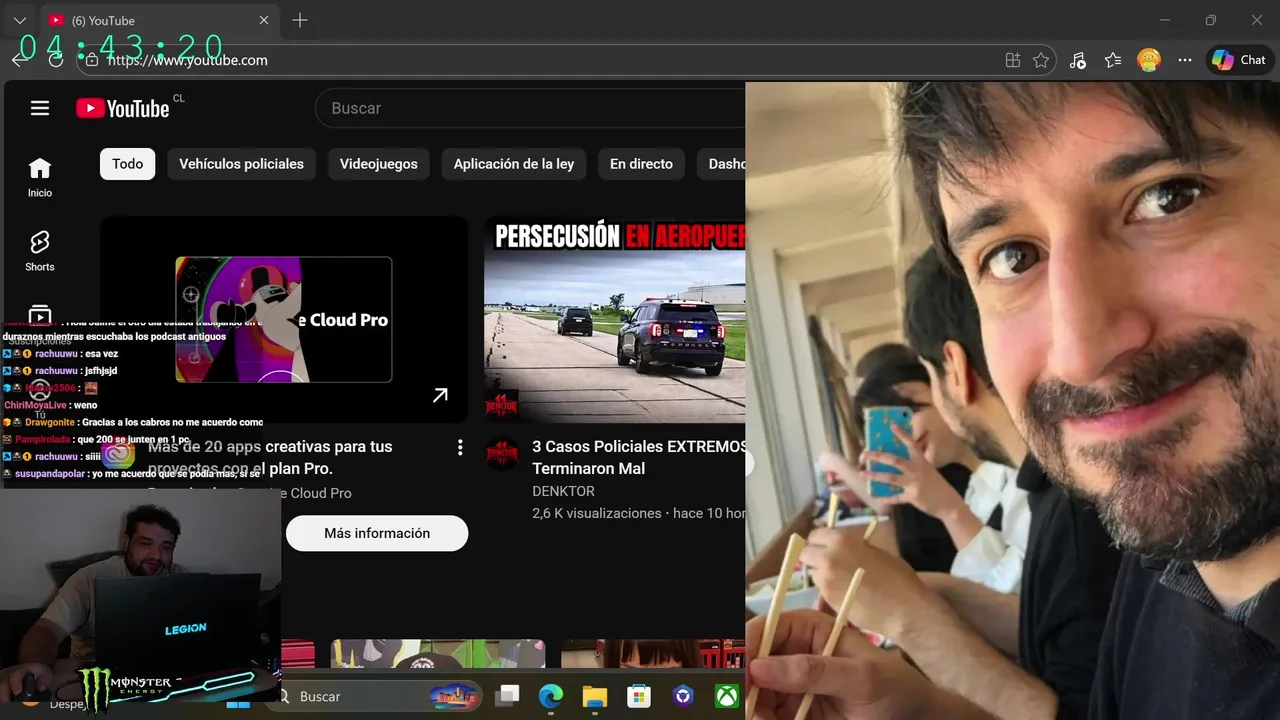Click the DENKTOR channel avatar
Screen dimensions: 1280x720
click(x=502, y=452)
